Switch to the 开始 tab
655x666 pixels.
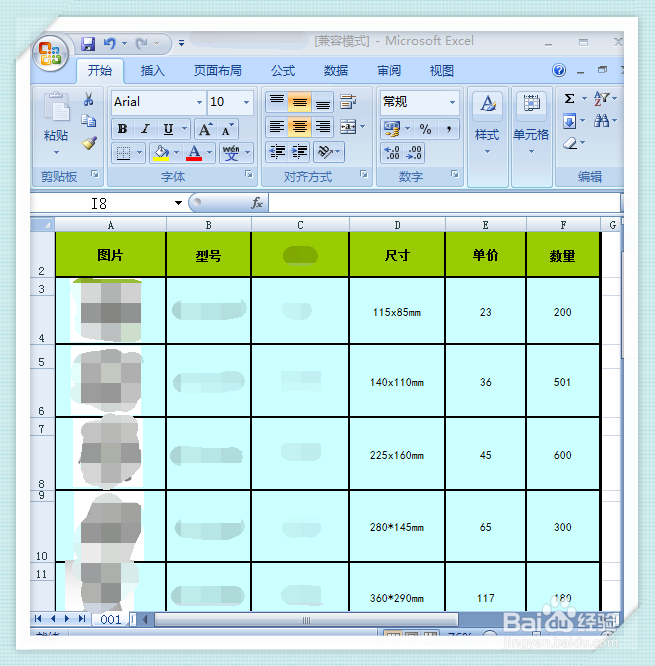tap(99, 71)
